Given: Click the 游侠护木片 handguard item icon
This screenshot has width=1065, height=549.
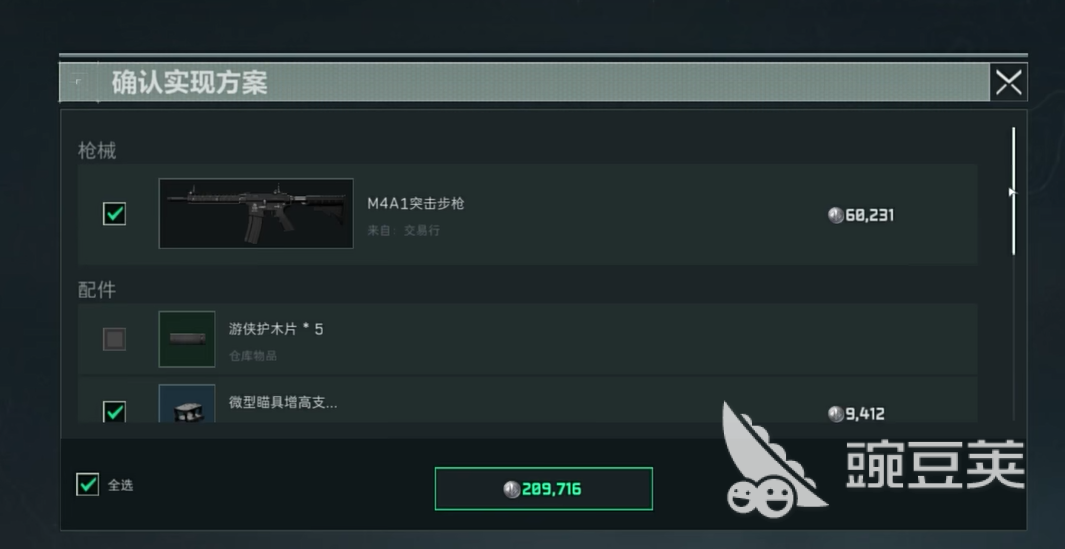Looking at the screenshot, I should 187,339.
